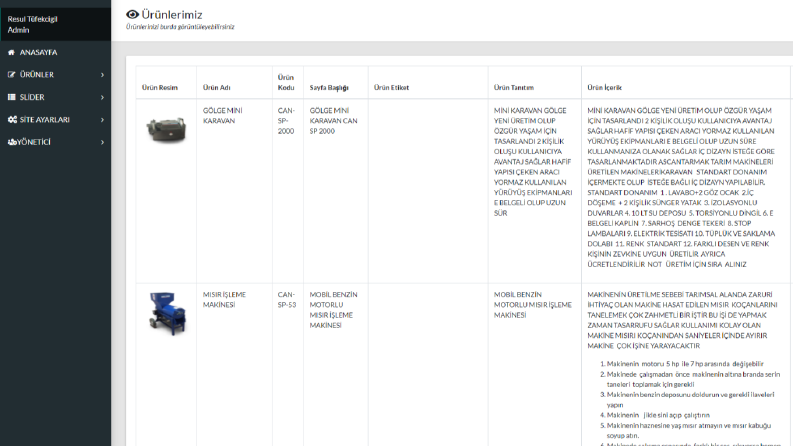The height and width of the screenshot is (446, 793).
Task: Click the Gölge Mini Karavan product thumbnail
Action: (166, 129)
